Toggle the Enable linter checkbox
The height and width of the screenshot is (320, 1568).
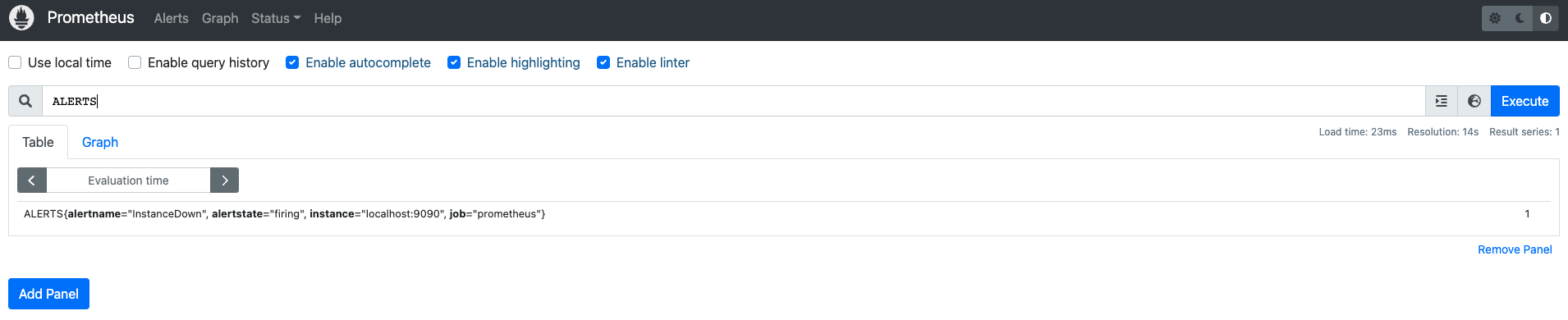tap(603, 62)
